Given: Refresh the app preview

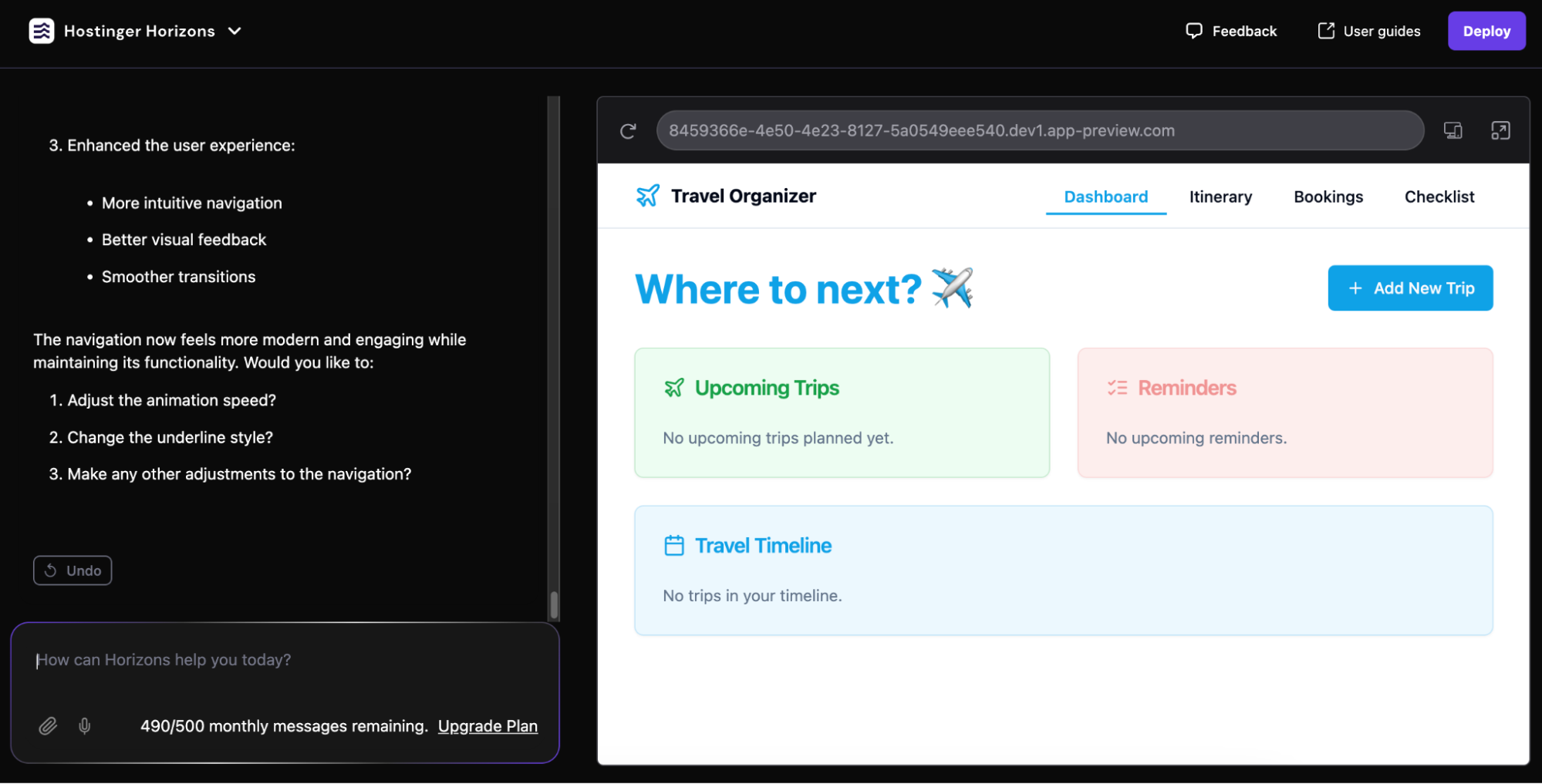Looking at the screenshot, I should tap(627, 130).
